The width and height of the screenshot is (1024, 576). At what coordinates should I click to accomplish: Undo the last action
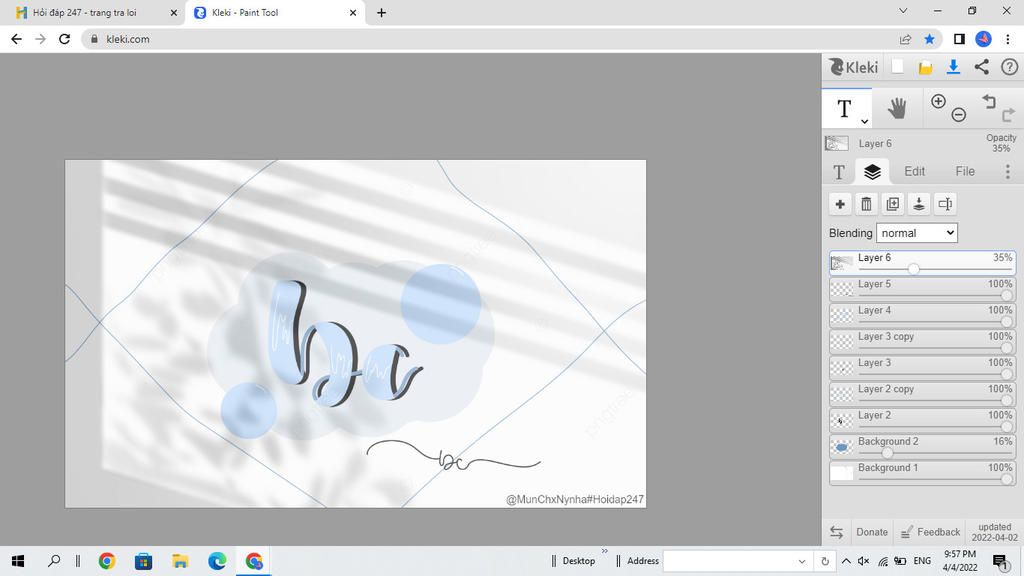(x=989, y=101)
